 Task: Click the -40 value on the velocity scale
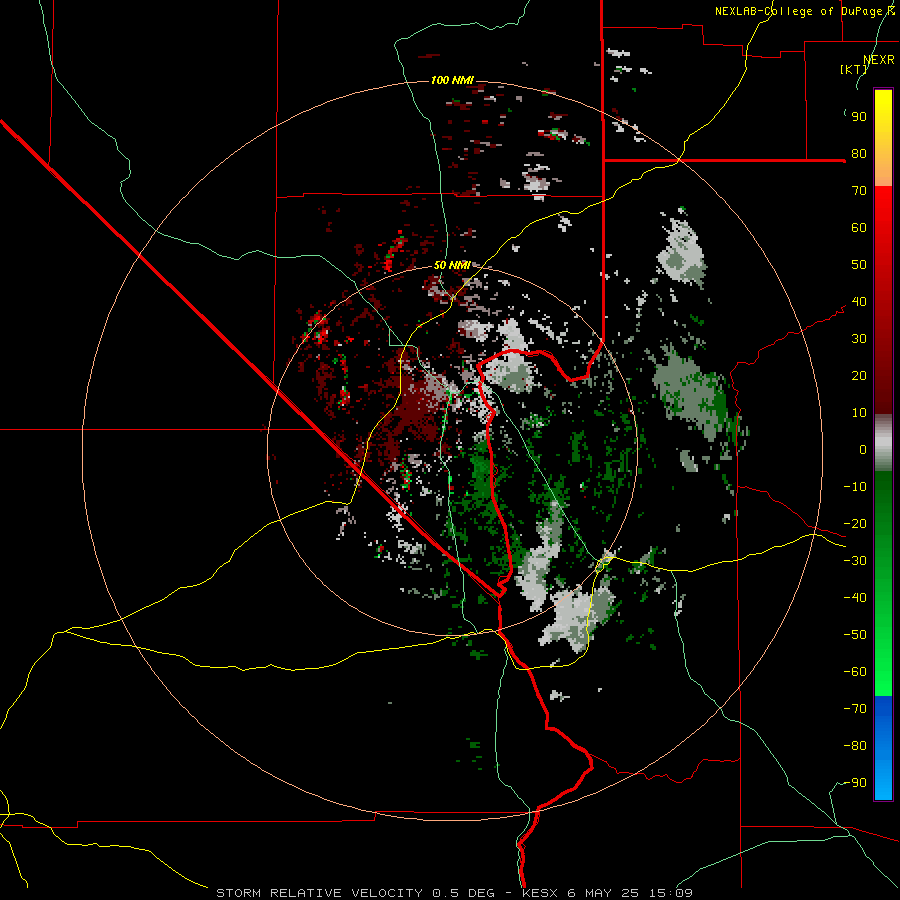tap(855, 598)
